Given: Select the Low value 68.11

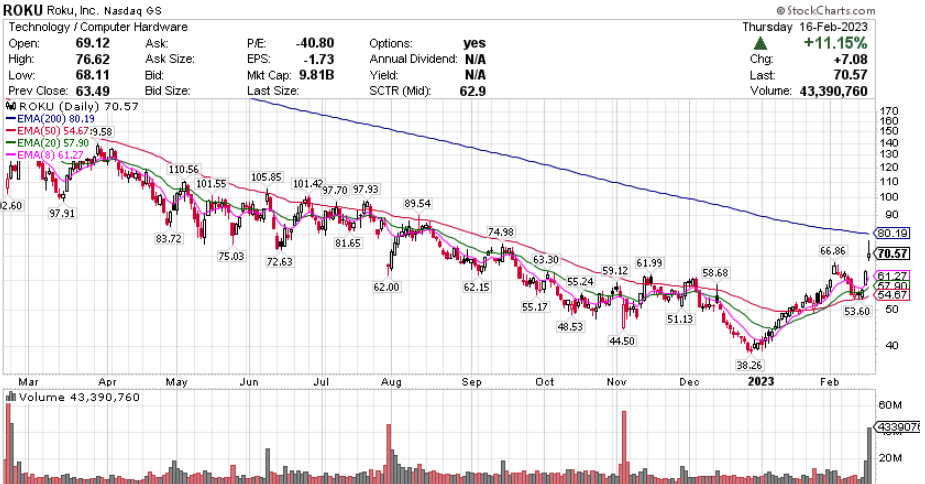Looking at the screenshot, I should click(93, 75).
